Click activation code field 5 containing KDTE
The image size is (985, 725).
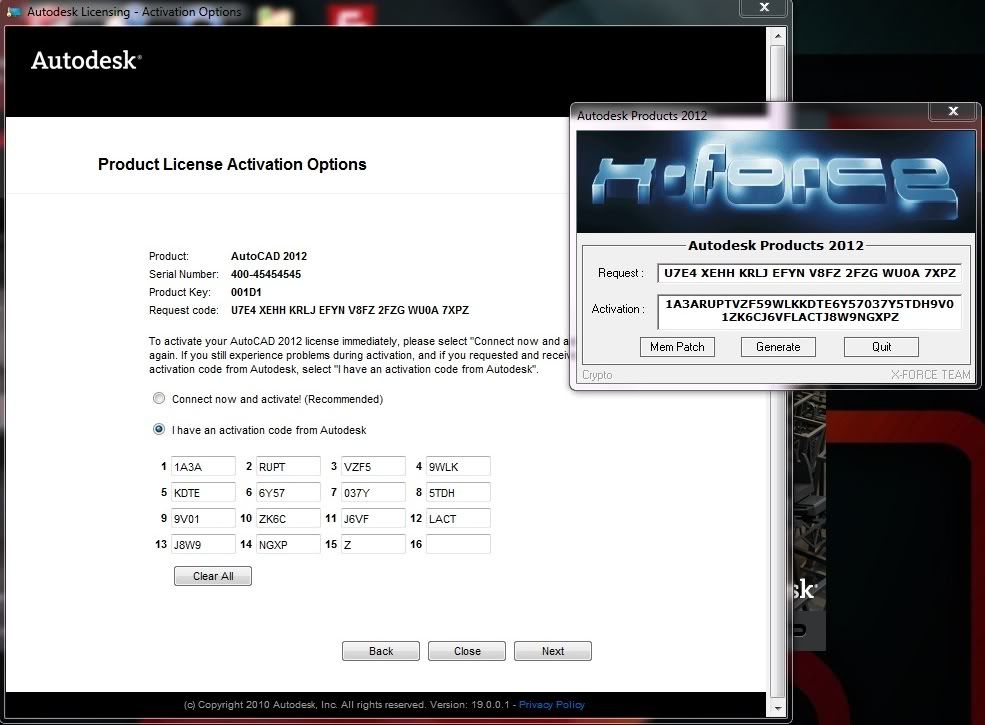(x=203, y=492)
